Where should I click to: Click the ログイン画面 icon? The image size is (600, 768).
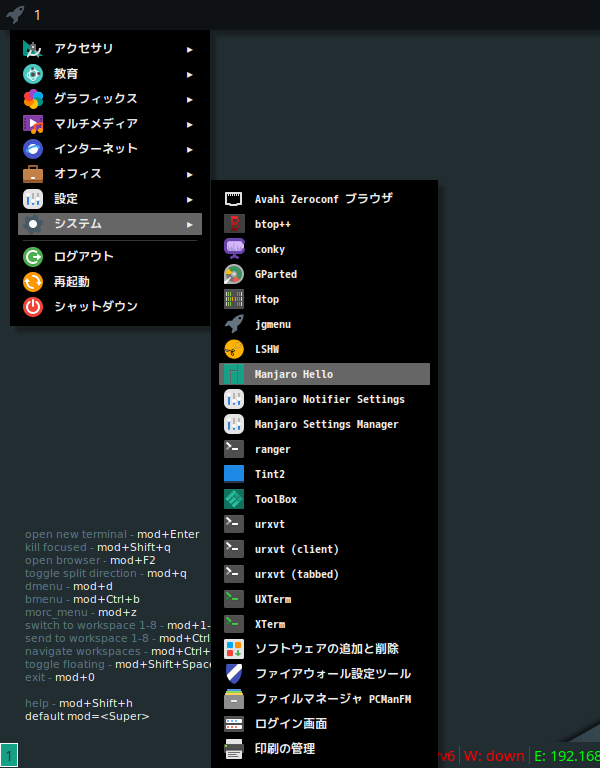pyautogui.click(x=234, y=723)
